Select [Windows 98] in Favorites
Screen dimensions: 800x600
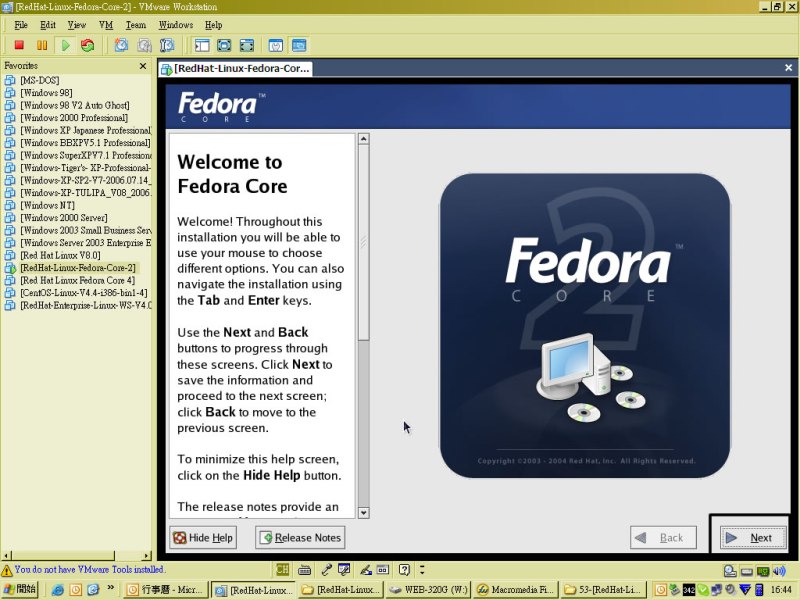tap(46, 93)
